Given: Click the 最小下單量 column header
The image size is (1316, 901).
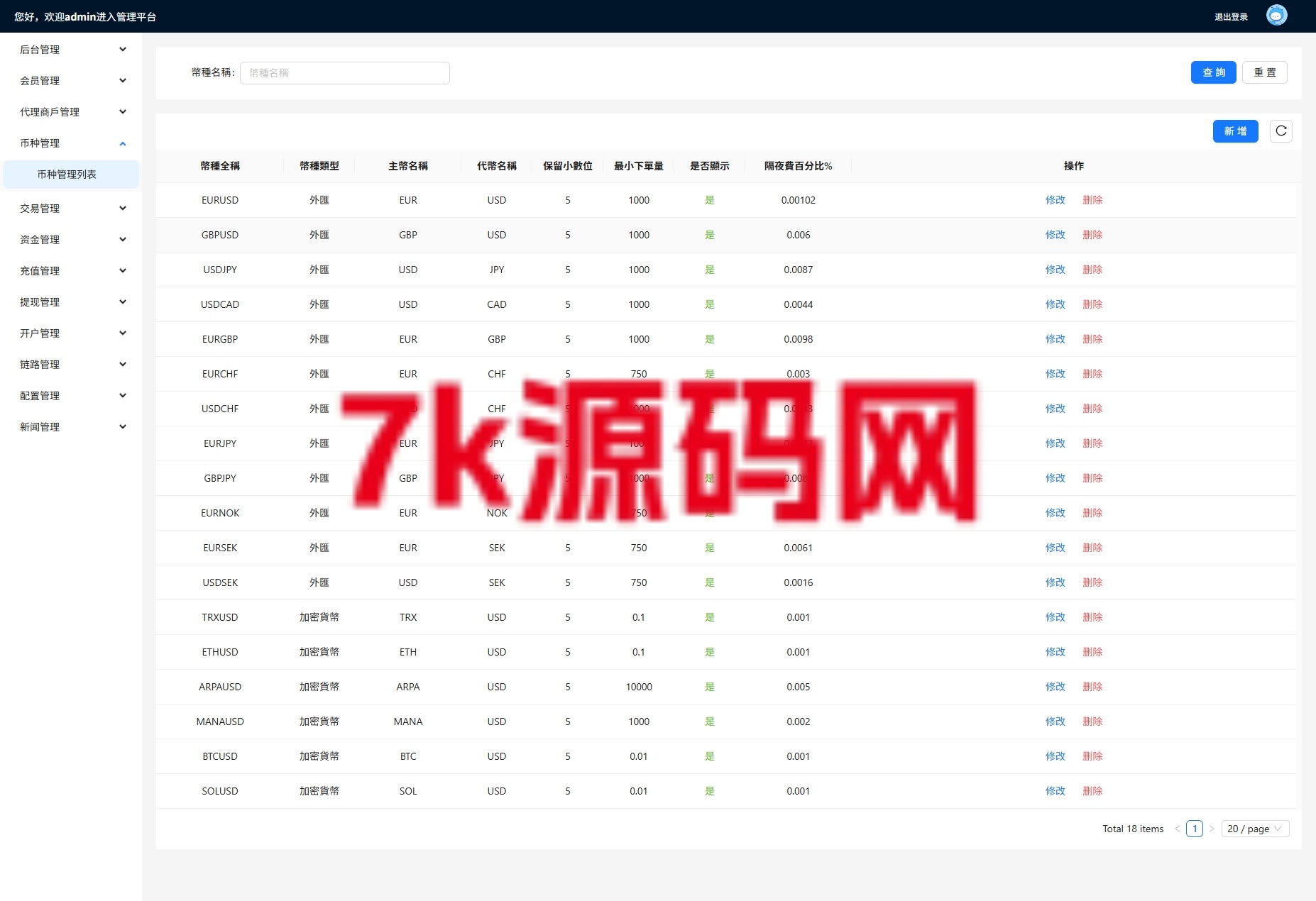Looking at the screenshot, I should [x=639, y=166].
